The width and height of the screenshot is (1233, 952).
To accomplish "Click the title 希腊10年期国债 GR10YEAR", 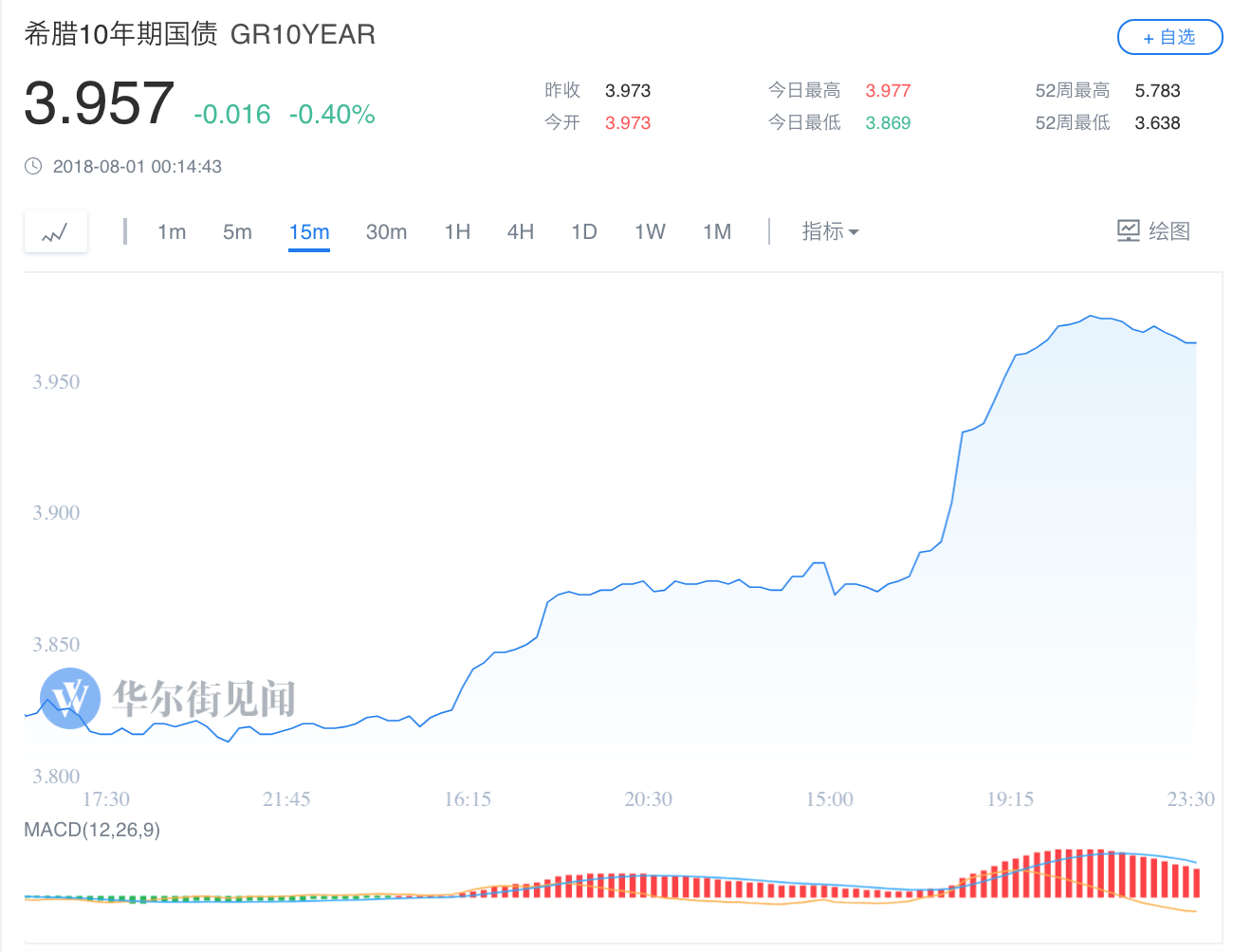I will (200, 34).
